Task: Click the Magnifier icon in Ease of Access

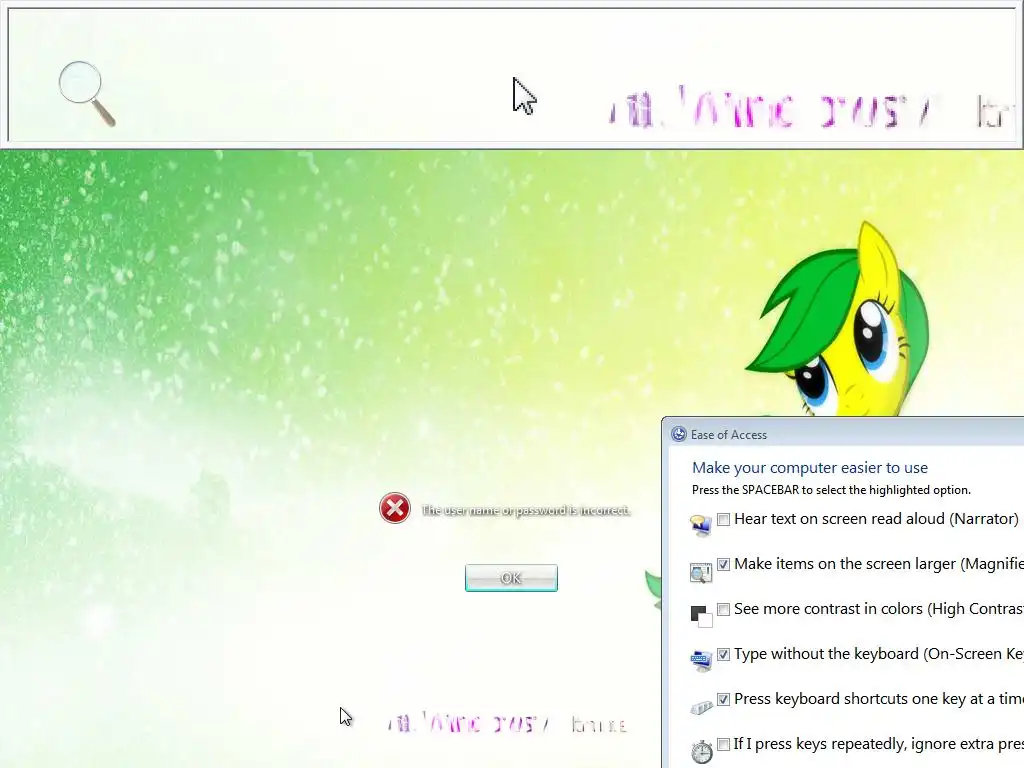Action: point(701,573)
